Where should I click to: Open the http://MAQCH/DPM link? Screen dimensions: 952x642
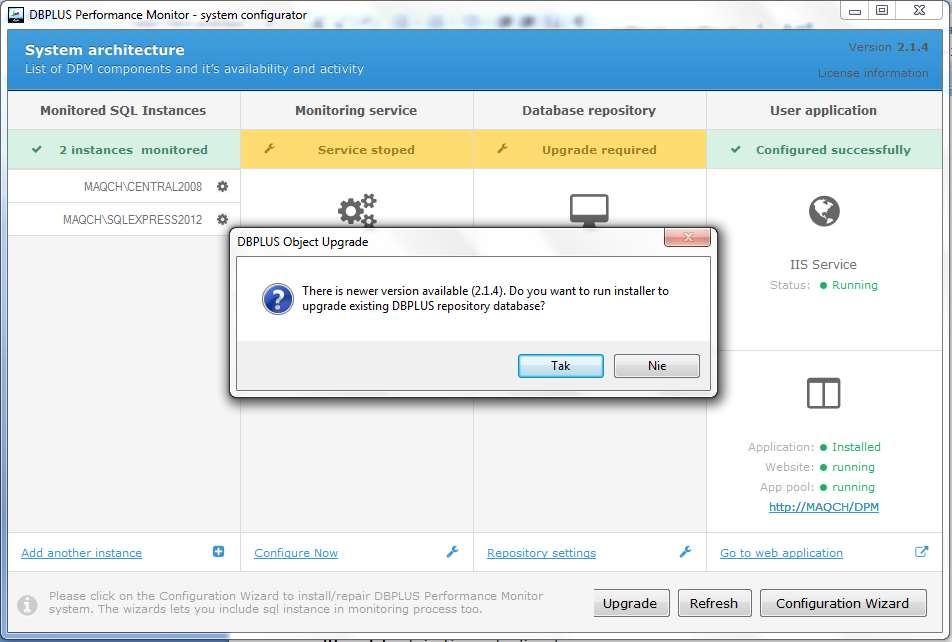[x=824, y=507]
